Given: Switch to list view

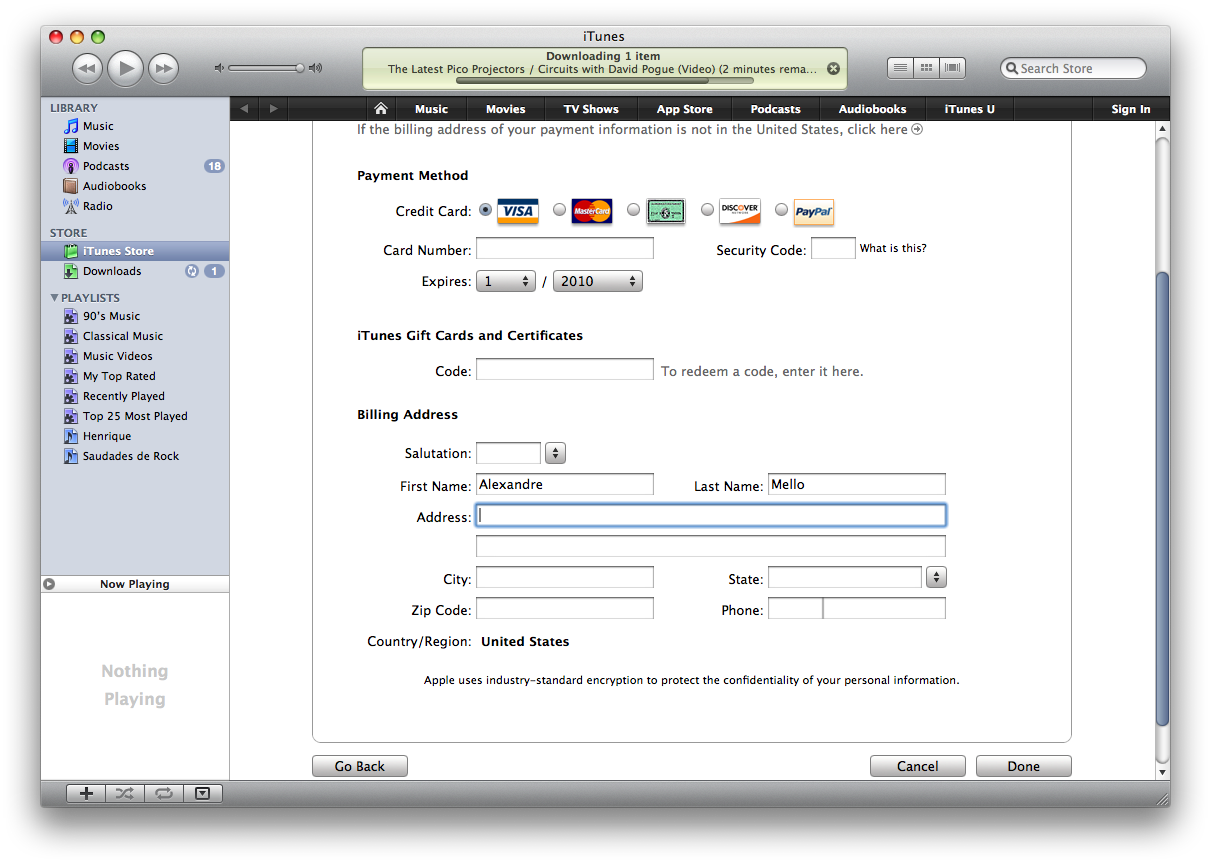Looking at the screenshot, I should click(900, 68).
